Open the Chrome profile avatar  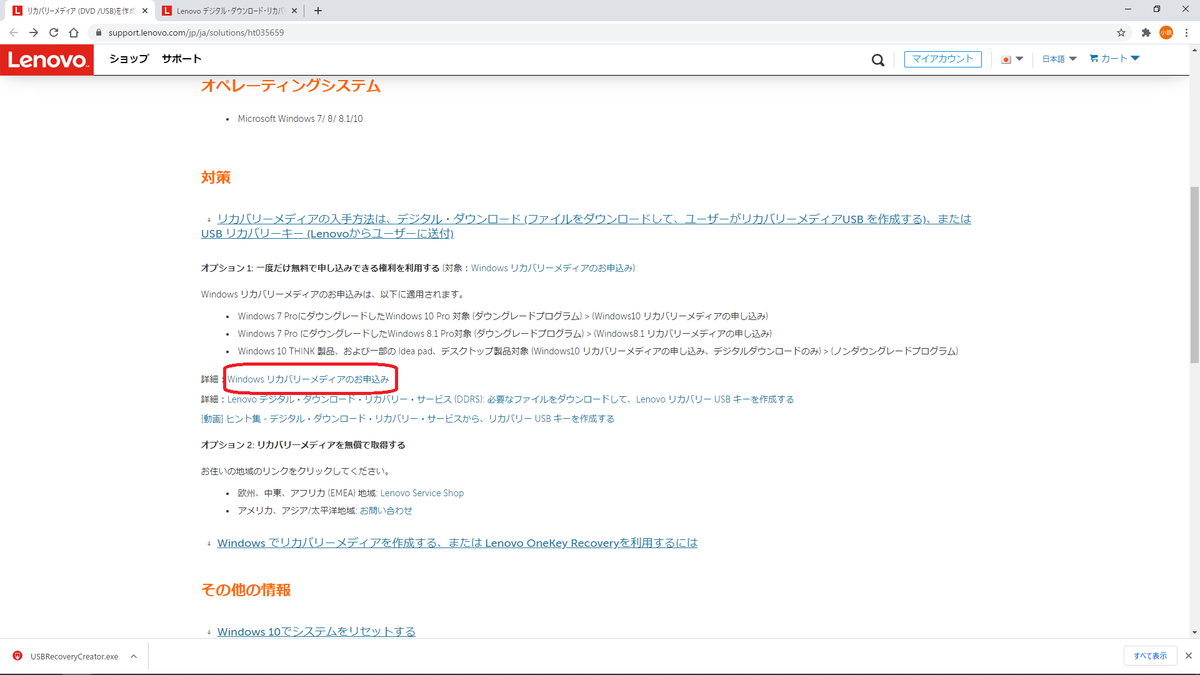[1166, 32]
